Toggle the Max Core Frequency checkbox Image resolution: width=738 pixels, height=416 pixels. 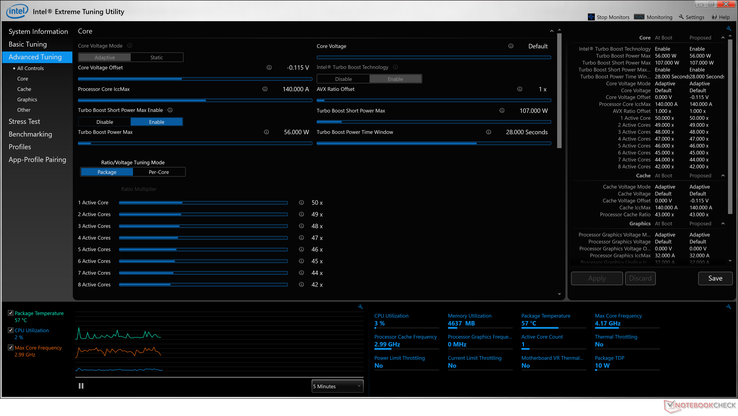(11, 347)
